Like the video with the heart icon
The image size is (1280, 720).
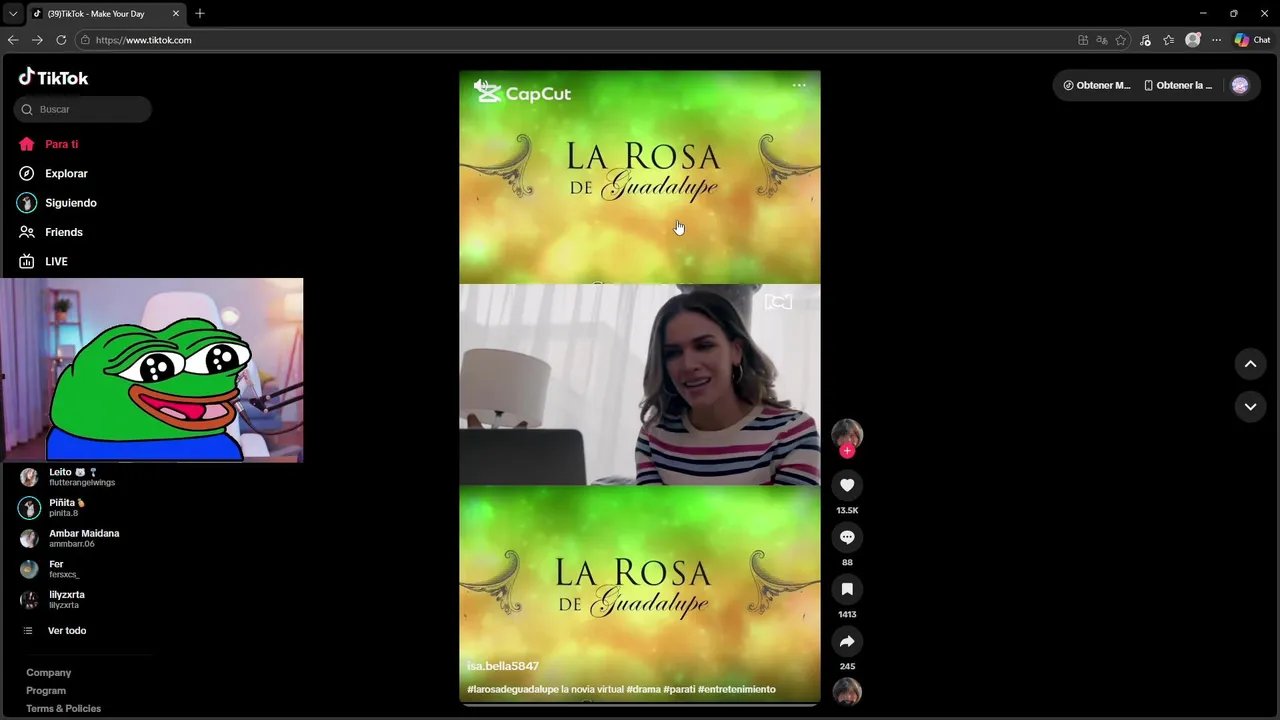coord(847,485)
